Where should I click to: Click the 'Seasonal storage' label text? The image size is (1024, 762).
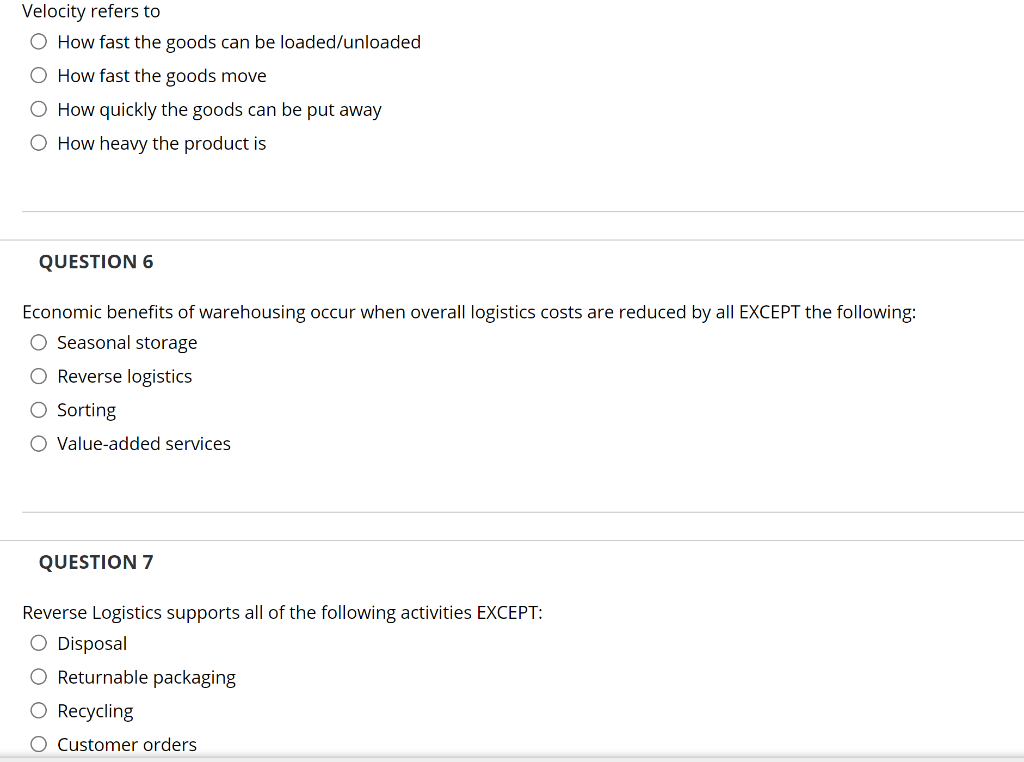[x=127, y=343]
